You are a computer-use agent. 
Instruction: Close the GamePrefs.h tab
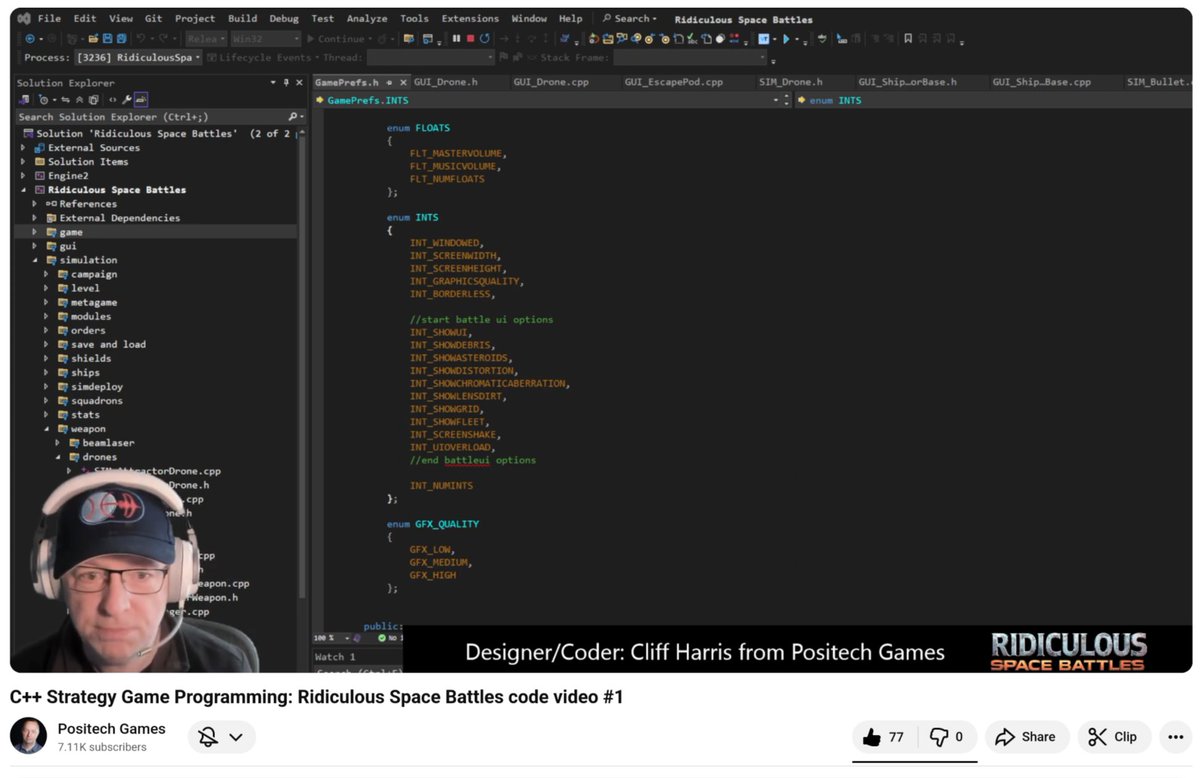[x=404, y=82]
